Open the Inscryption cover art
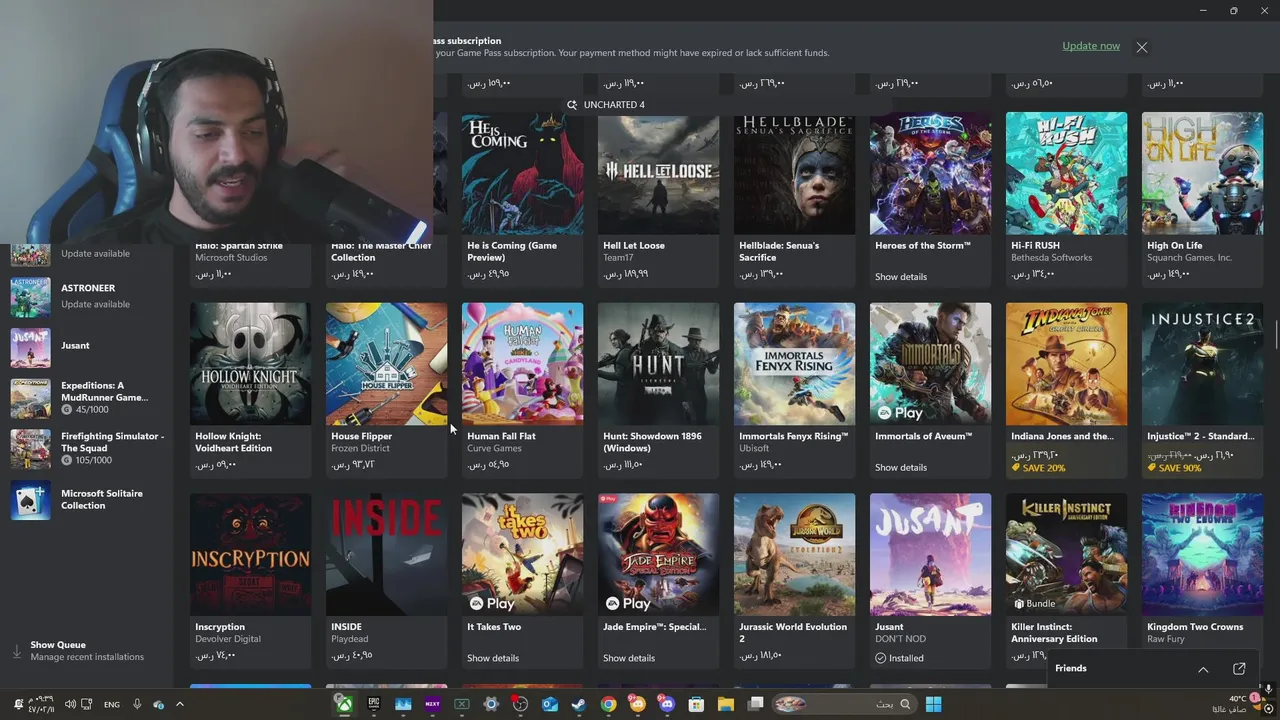This screenshot has width=1280, height=720. pyautogui.click(x=251, y=555)
